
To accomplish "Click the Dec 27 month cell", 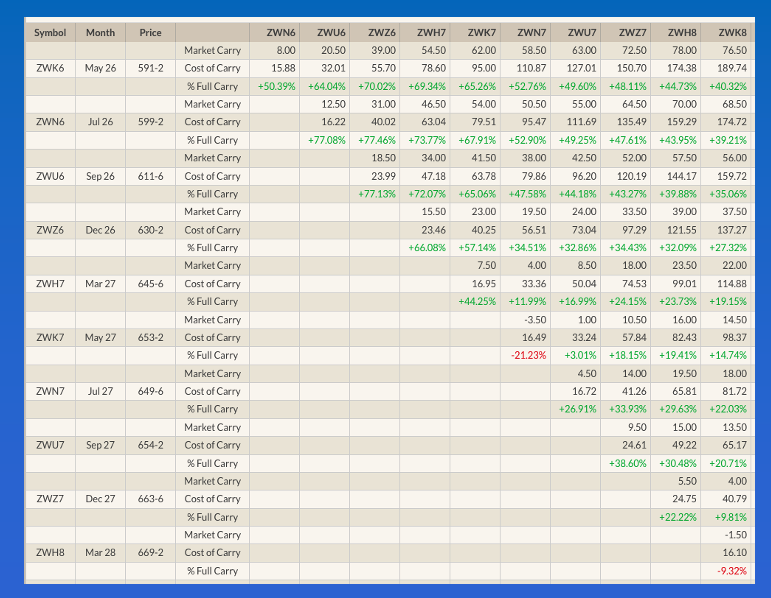I will (x=100, y=498).
